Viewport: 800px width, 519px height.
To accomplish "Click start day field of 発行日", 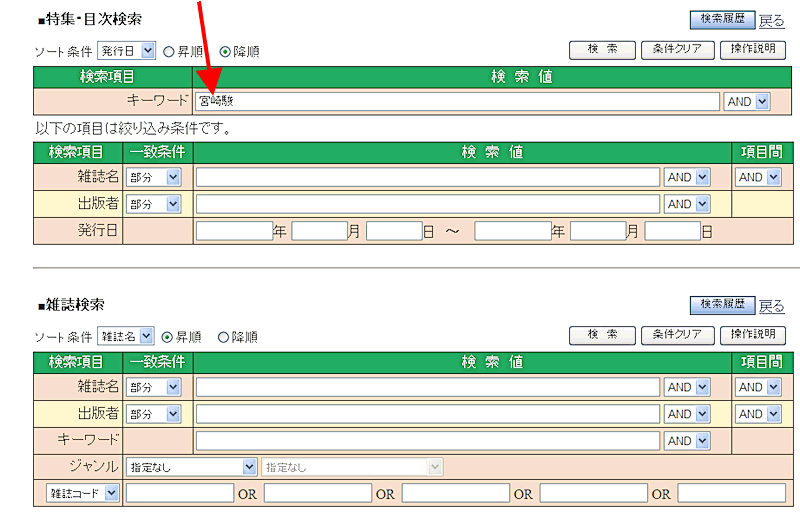I will click(x=394, y=231).
